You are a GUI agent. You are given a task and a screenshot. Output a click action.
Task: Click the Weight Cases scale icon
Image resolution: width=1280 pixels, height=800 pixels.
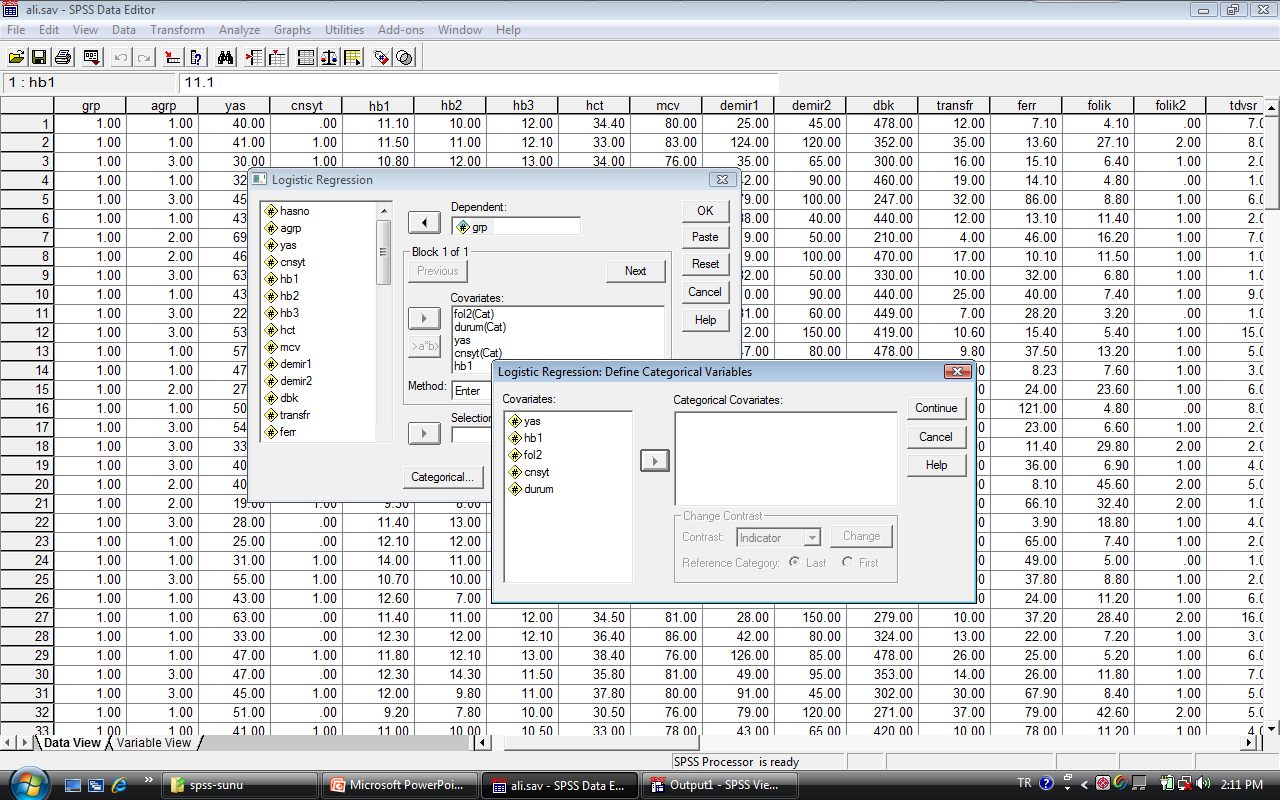pyautogui.click(x=329, y=57)
